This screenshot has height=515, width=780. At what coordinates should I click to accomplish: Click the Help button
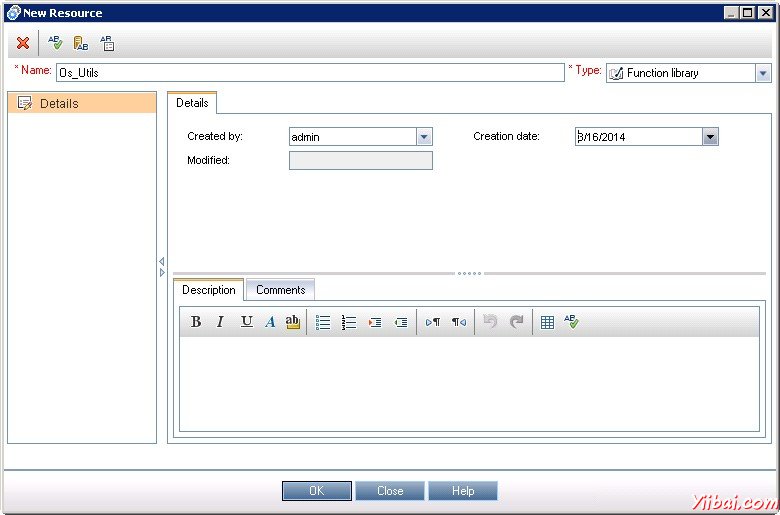click(x=462, y=491)
